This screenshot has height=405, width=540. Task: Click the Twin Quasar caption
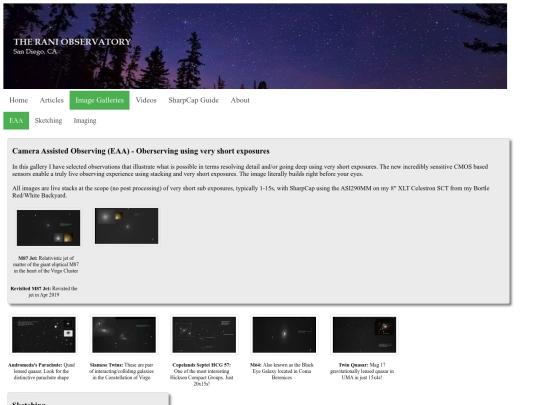[x=362, y=371]
